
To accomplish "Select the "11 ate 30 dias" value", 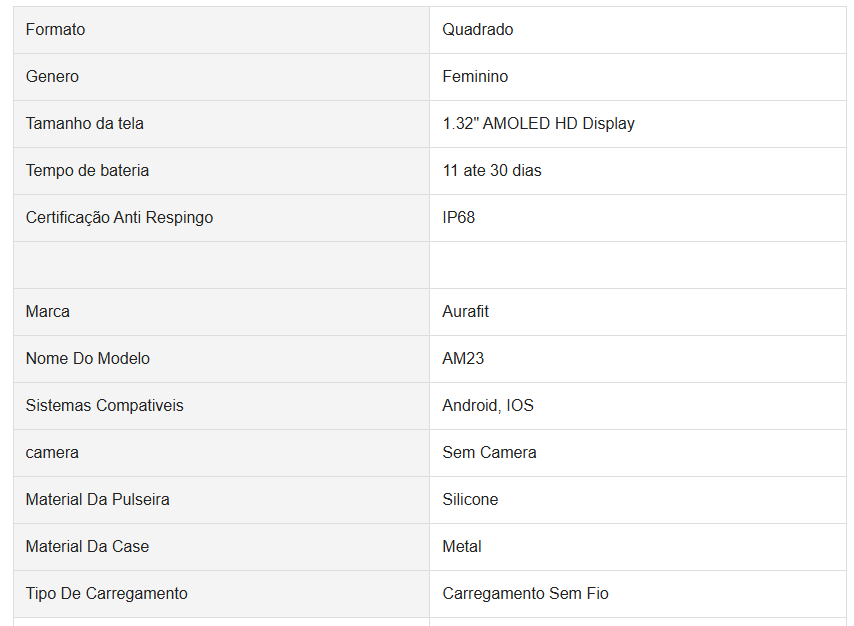I will click(492, 171).
